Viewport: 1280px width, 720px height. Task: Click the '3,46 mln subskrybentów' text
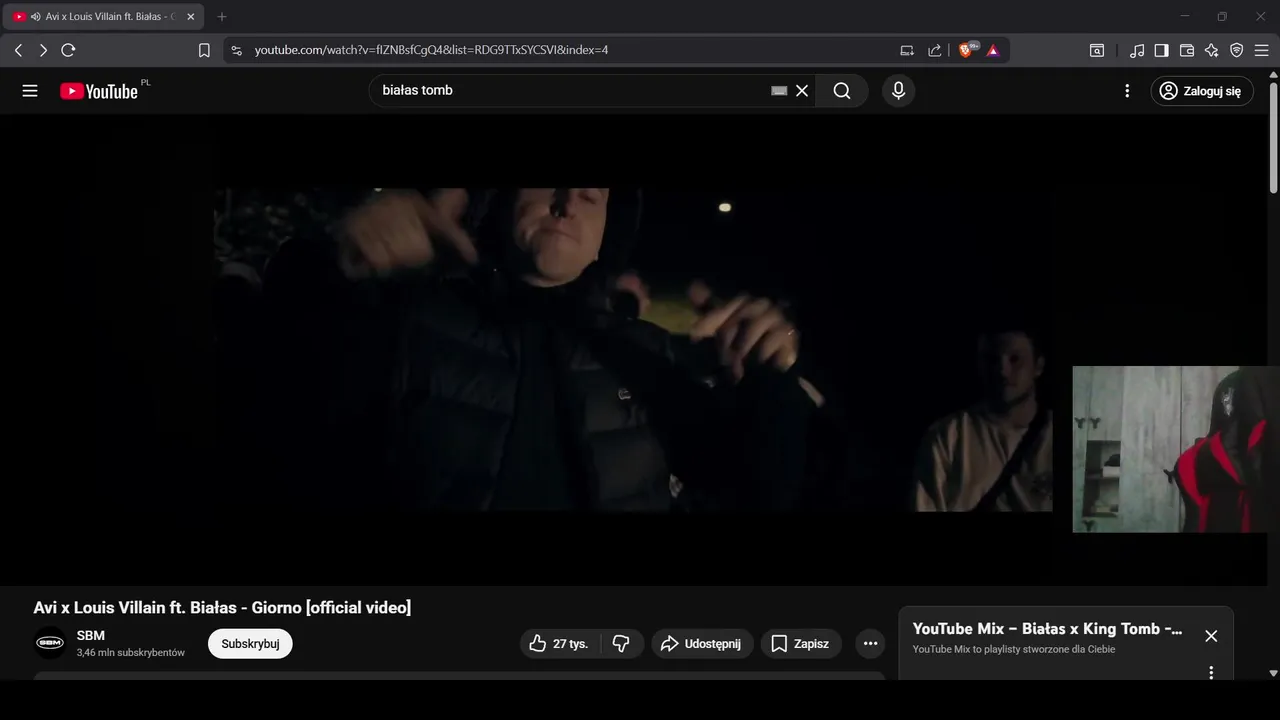pyautogui.click(x=131, y=652)
